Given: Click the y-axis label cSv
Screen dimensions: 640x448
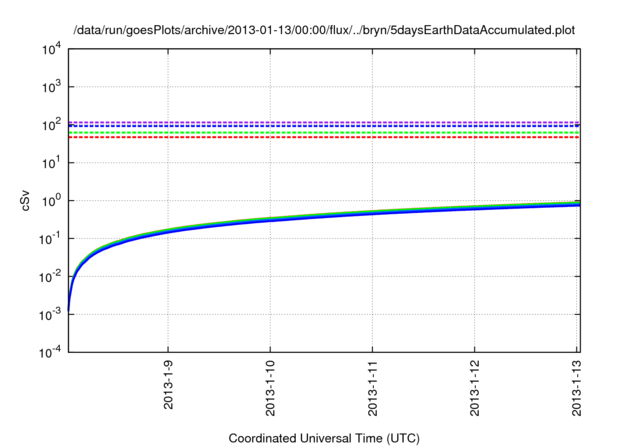Looking at the screenshot, I should (25, 201).
